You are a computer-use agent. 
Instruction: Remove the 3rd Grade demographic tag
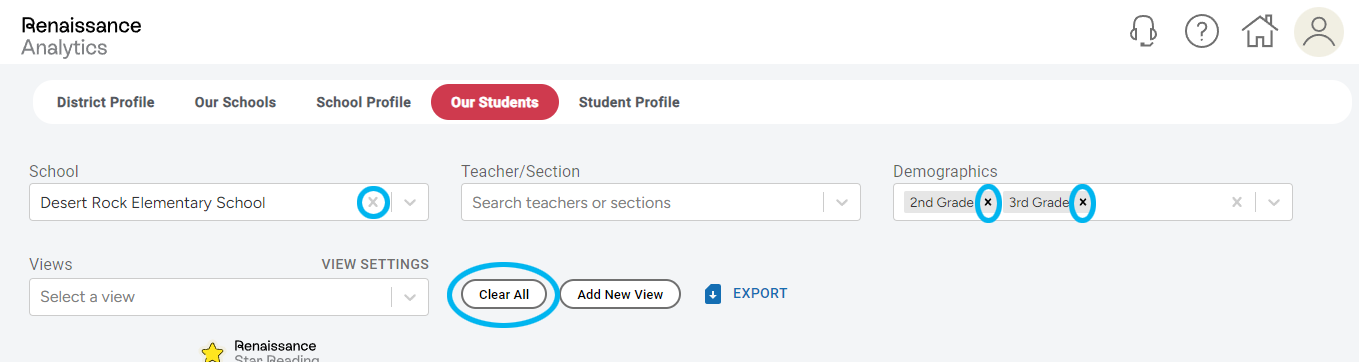click(1082, 202)
